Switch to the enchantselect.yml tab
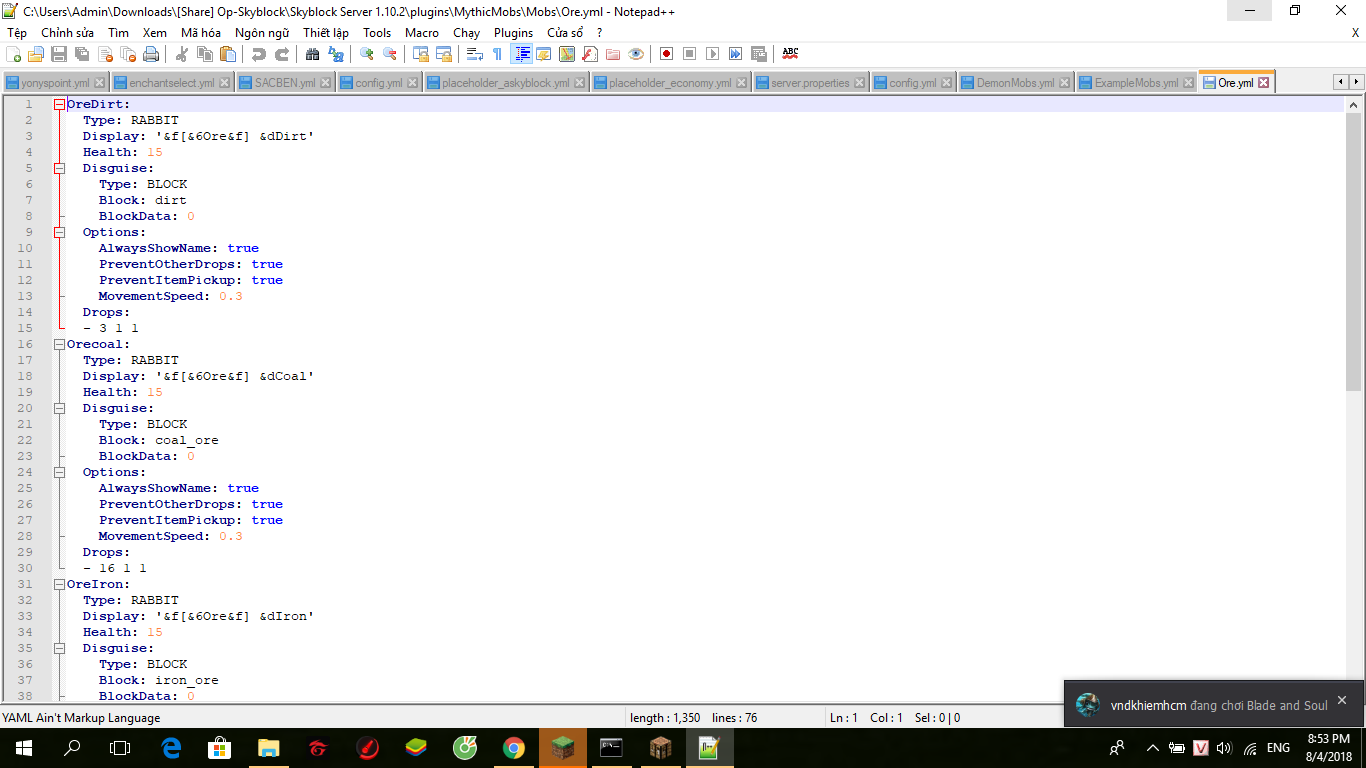The height and width of the screenshot is (768, 1366). coord(172,83)
